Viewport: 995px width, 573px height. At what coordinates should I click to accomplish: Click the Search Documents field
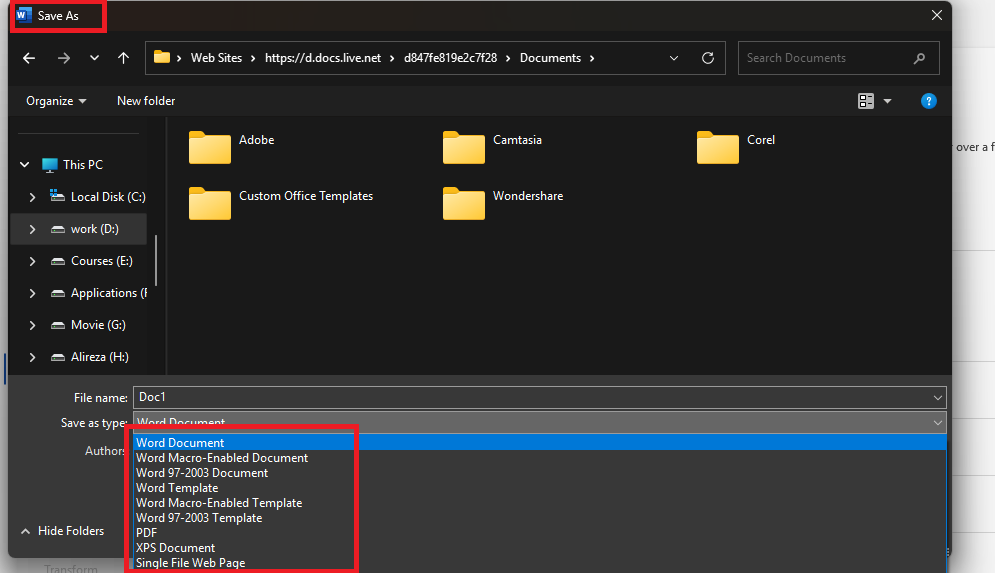tap(825, 58)
